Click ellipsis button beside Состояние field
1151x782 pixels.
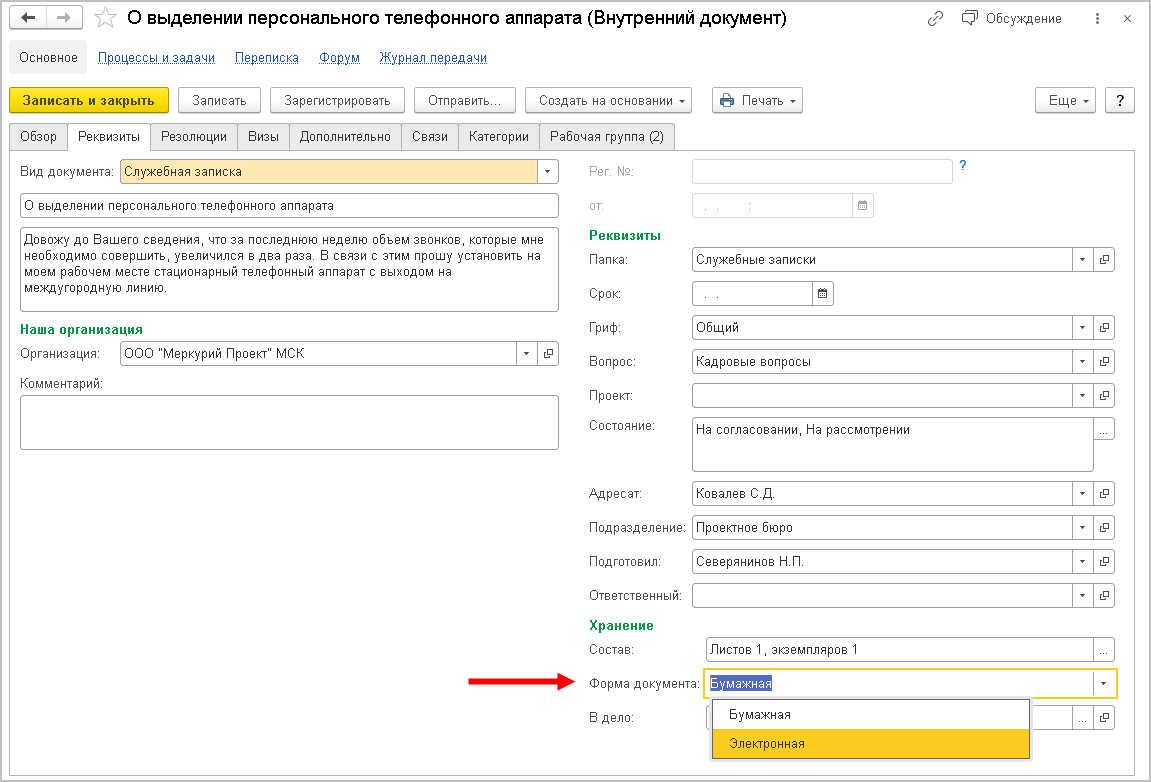[x=1104, y=430]
